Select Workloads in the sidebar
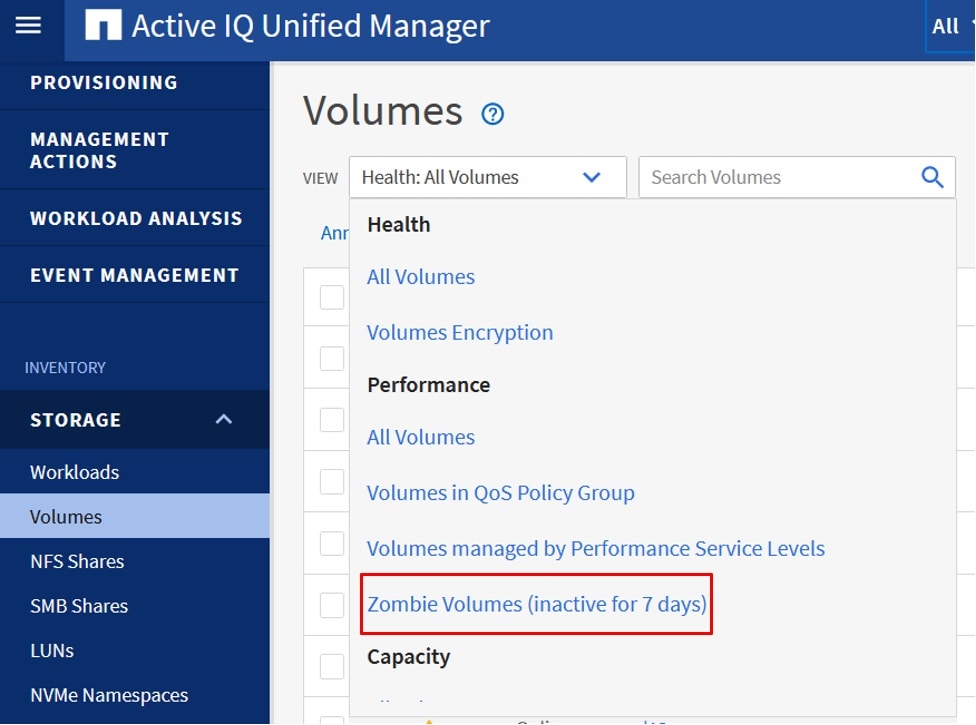The height and width of the screenshot is (725, 976). 77,471
